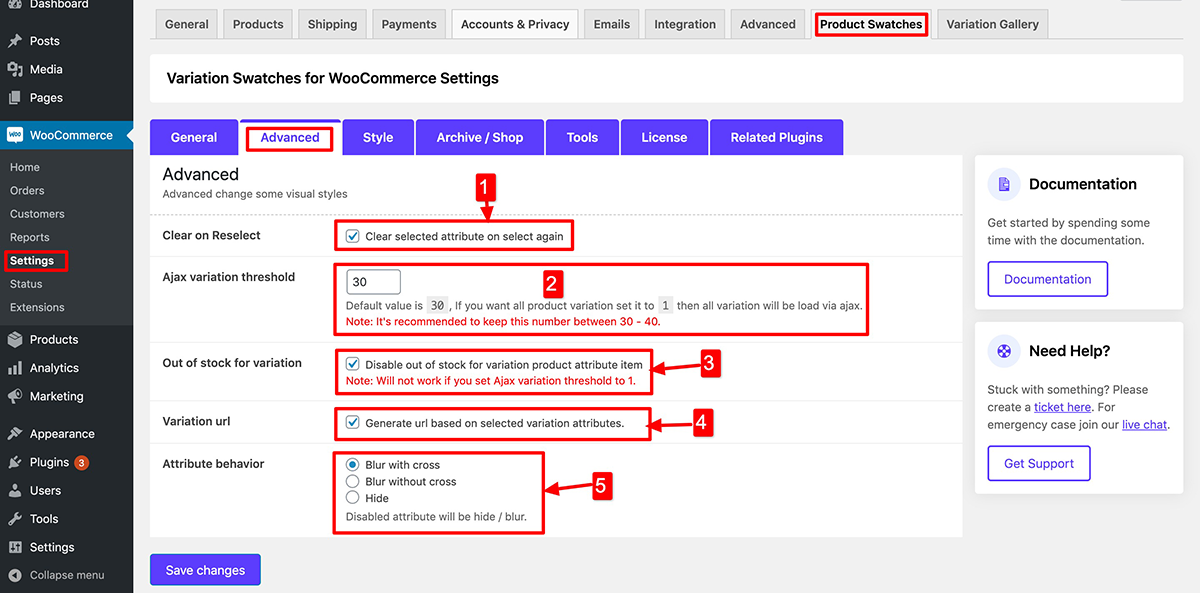1200x593 pixels.
Task: Click the Documentation button
Action: click(x=1048, y=279)
